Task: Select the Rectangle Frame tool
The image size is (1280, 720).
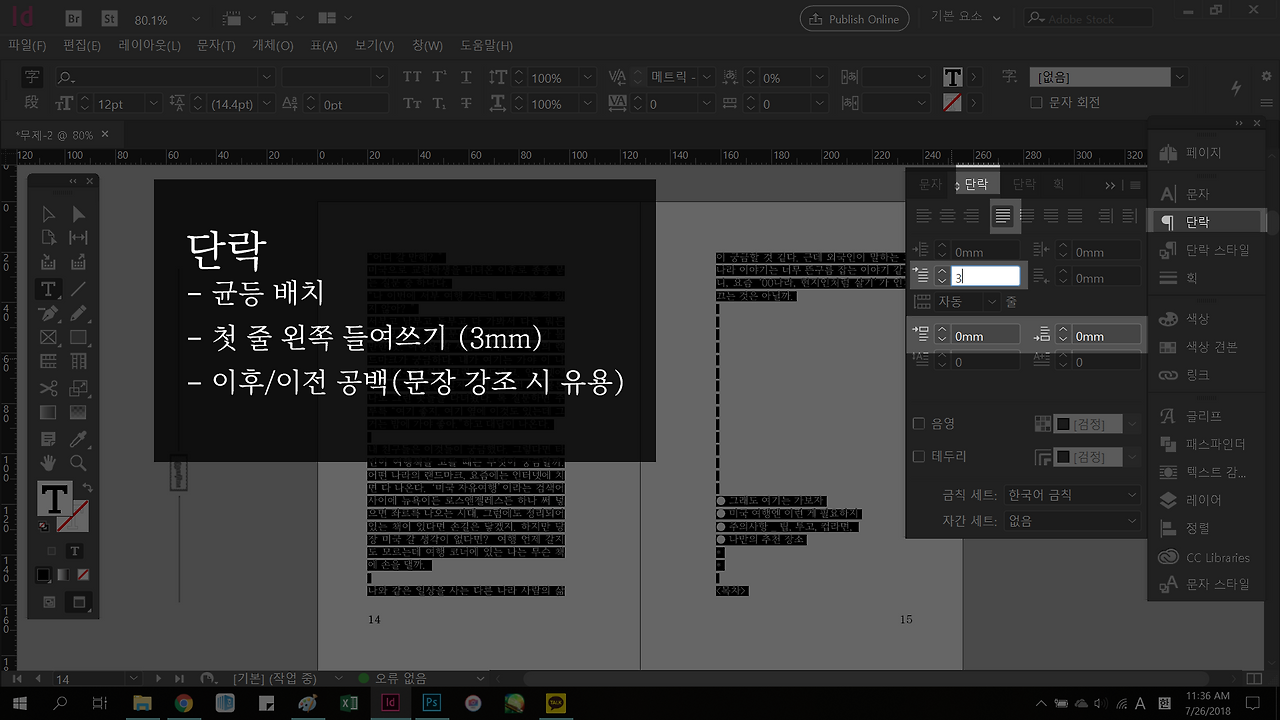Action: click(x=48, y=337)
